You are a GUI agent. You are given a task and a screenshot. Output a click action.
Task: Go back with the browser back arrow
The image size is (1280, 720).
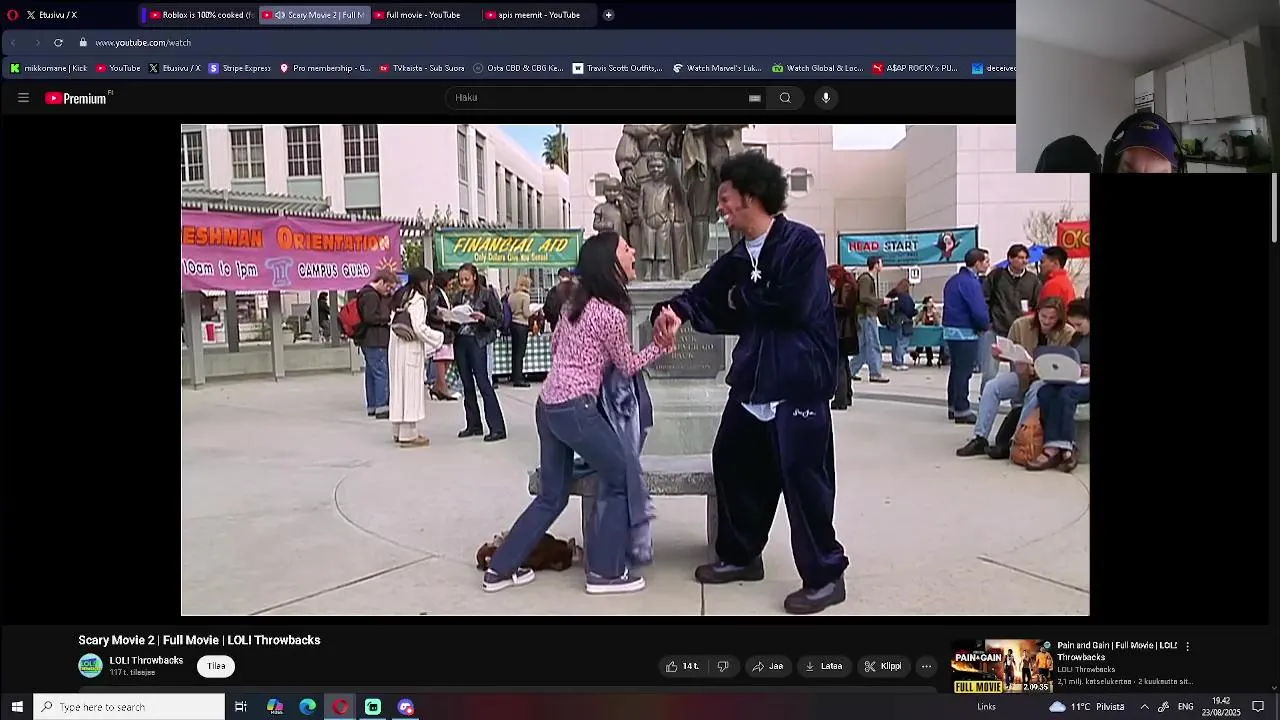point(13,43)
